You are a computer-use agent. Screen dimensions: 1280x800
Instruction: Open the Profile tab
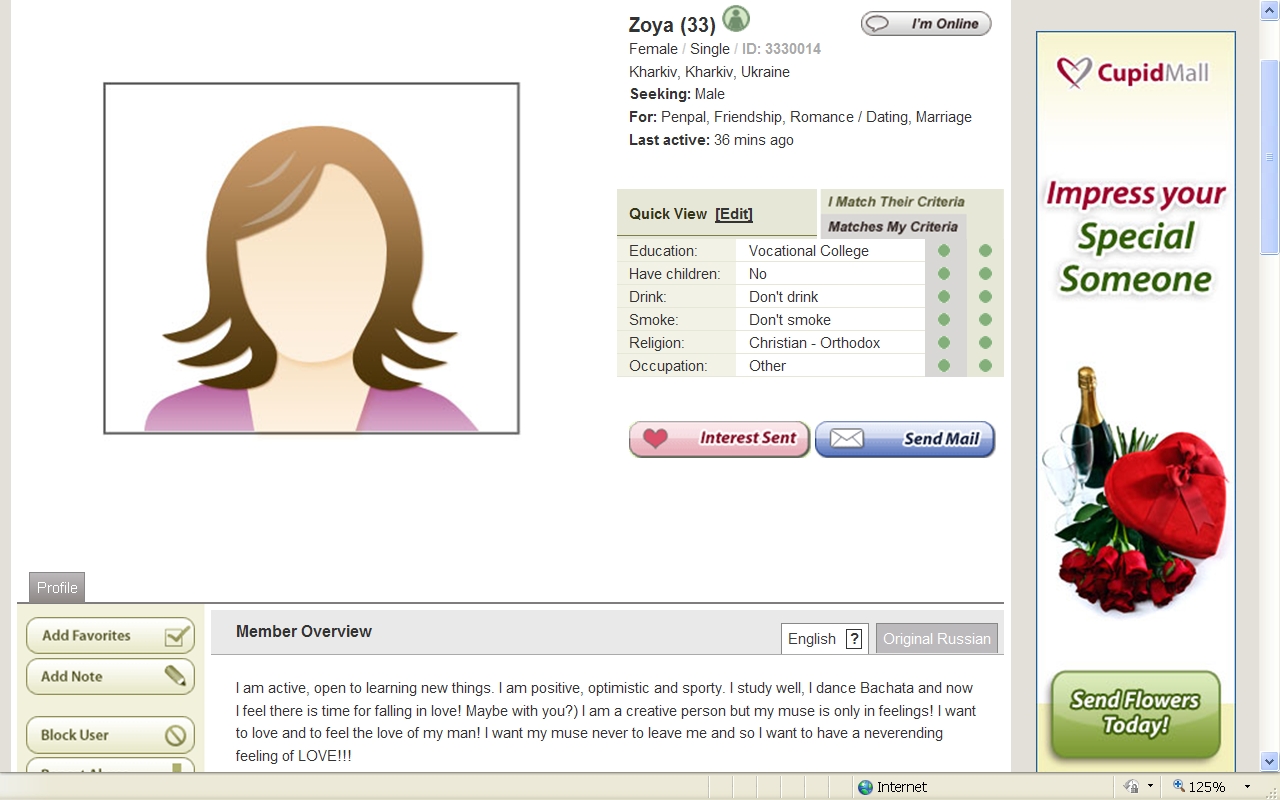tap(57, 587)
